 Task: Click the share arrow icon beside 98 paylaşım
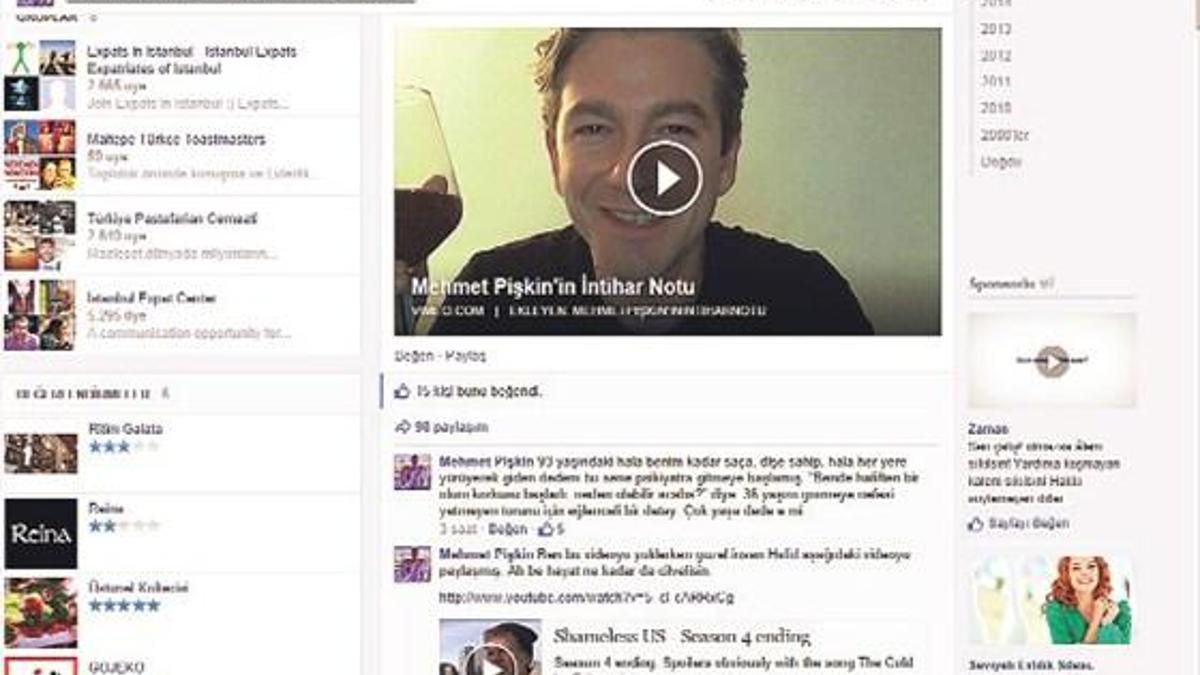point(402,427)
